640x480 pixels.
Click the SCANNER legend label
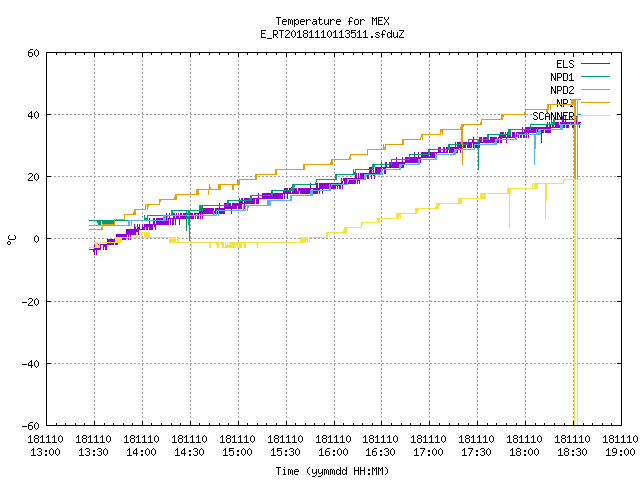pyautogui.click(x=553, y=116)
